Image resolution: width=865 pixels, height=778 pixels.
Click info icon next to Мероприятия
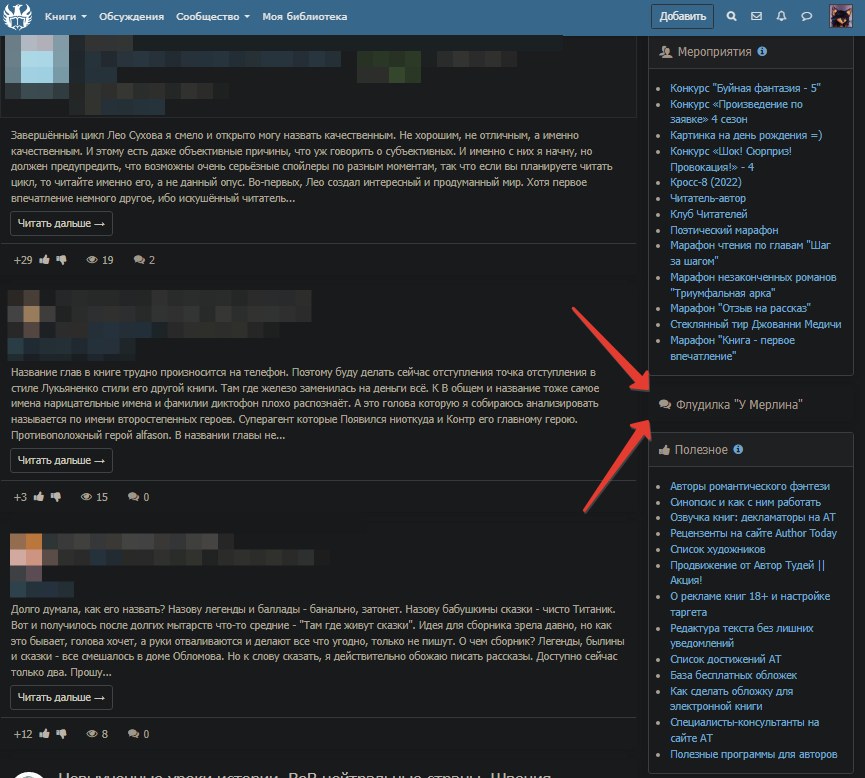[x=762, y=51]
